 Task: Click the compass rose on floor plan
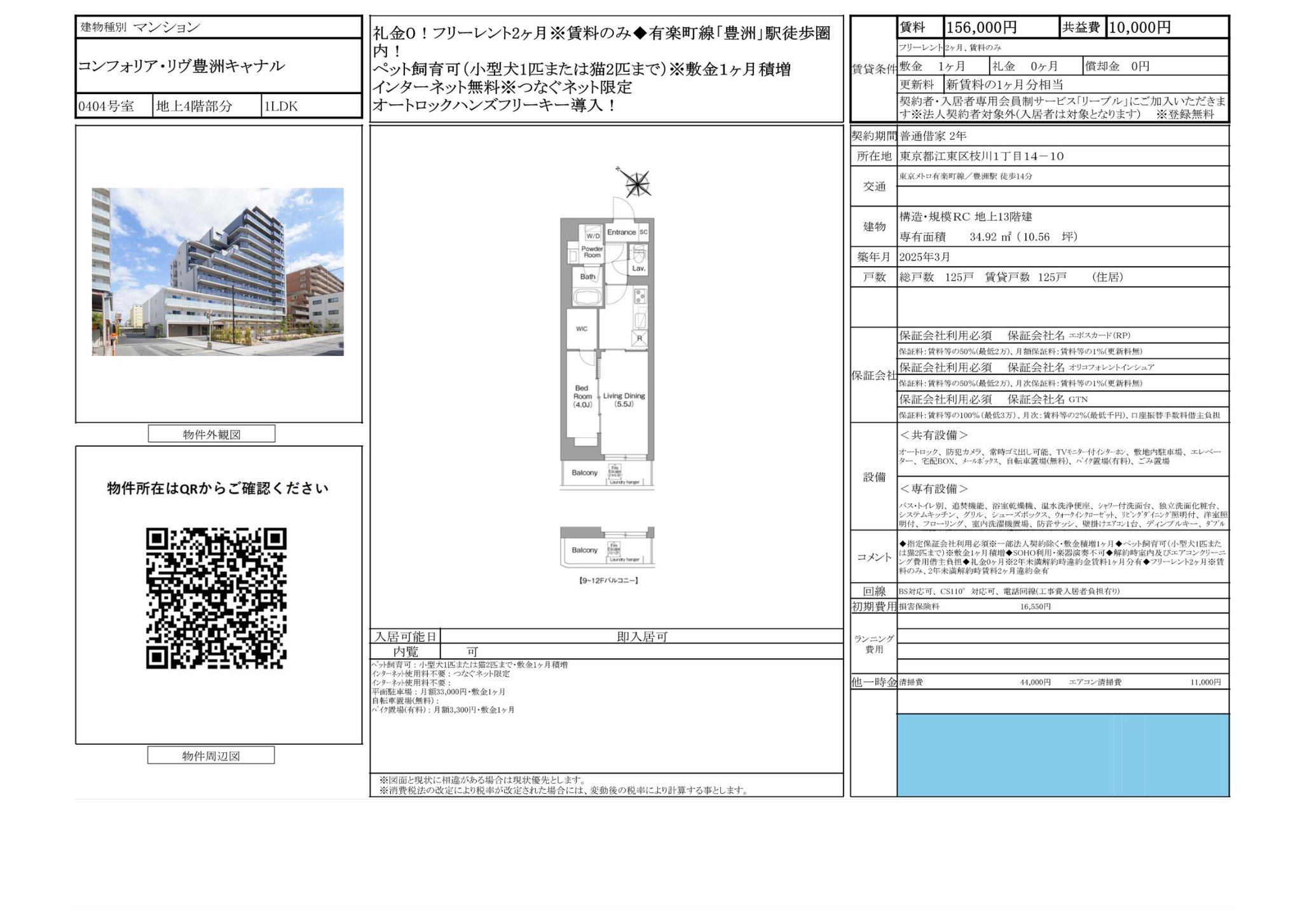[x=636, y=184]
